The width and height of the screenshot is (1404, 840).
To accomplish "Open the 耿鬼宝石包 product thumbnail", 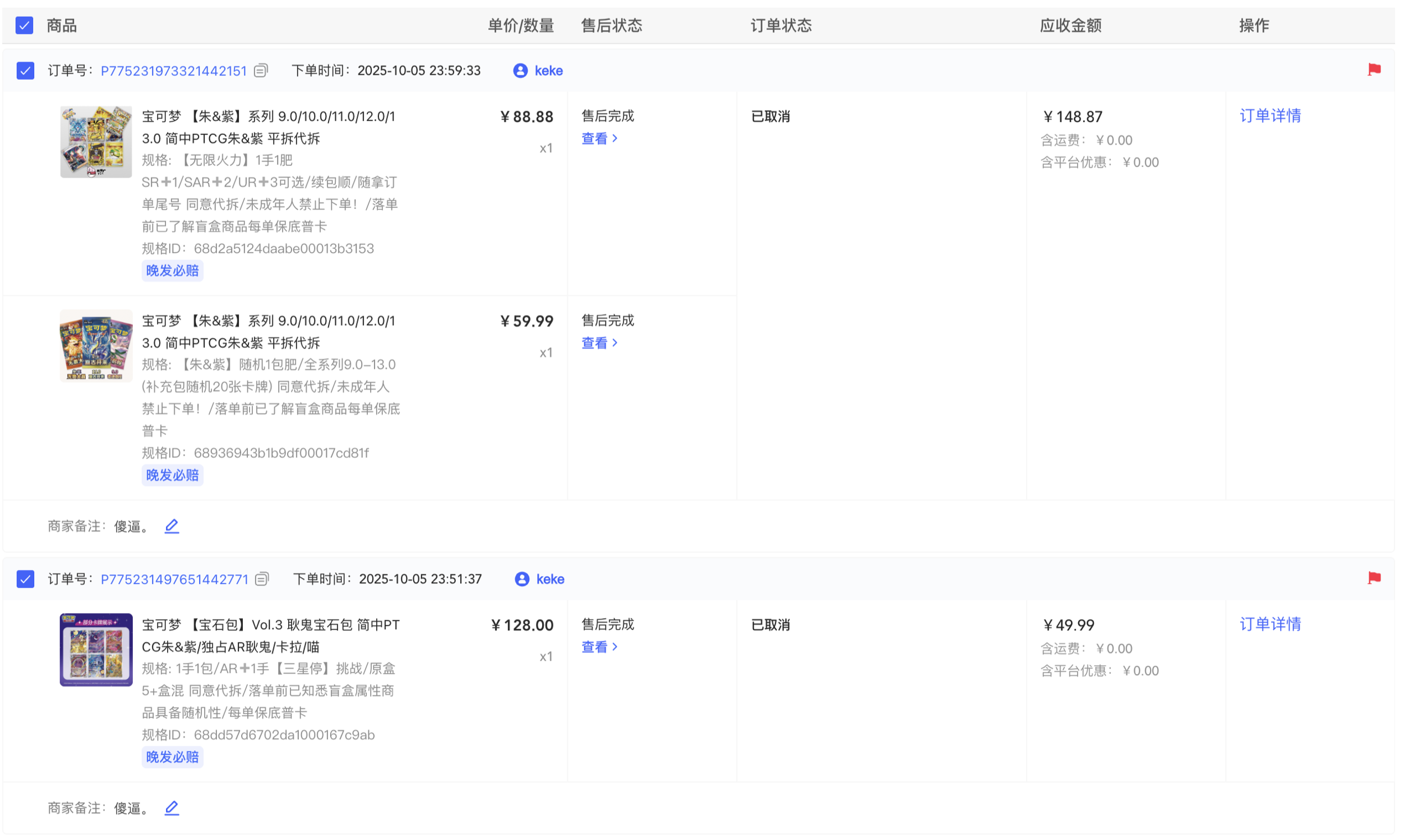I will pyautogui.click(x=96, y=650).
